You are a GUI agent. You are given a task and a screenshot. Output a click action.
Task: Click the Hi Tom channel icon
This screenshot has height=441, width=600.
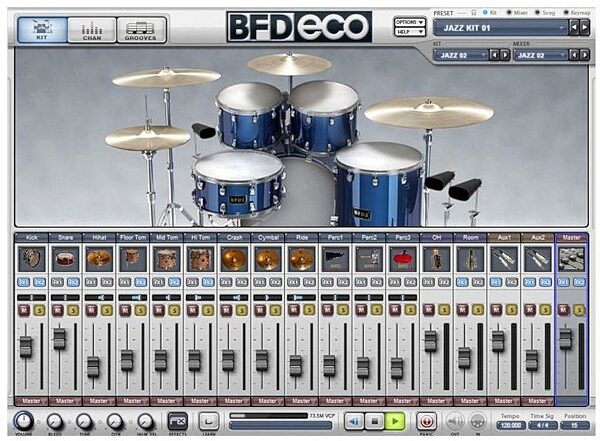[x=200, y=259]
